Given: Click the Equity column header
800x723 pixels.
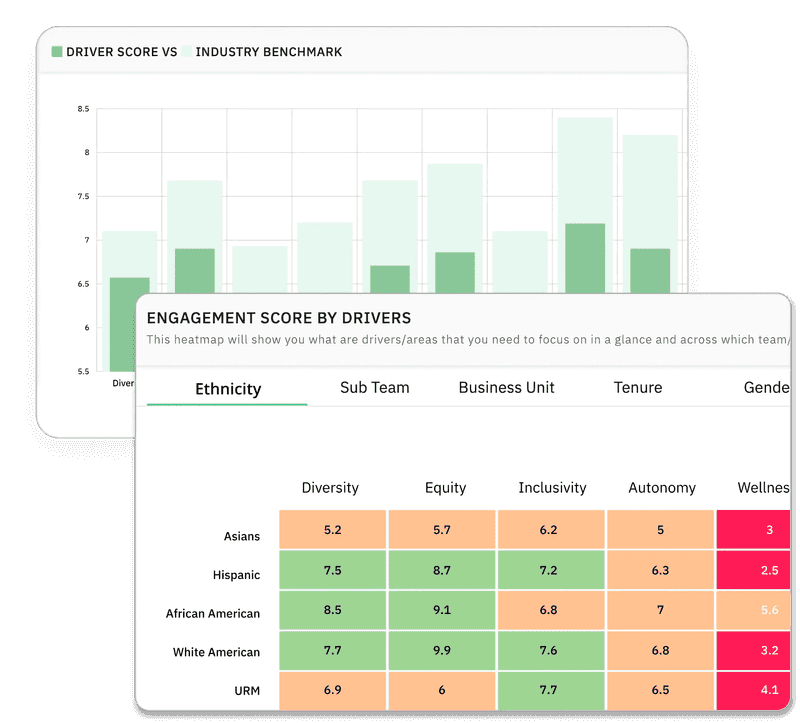Looking at the screenshot, I should point(445,488).
